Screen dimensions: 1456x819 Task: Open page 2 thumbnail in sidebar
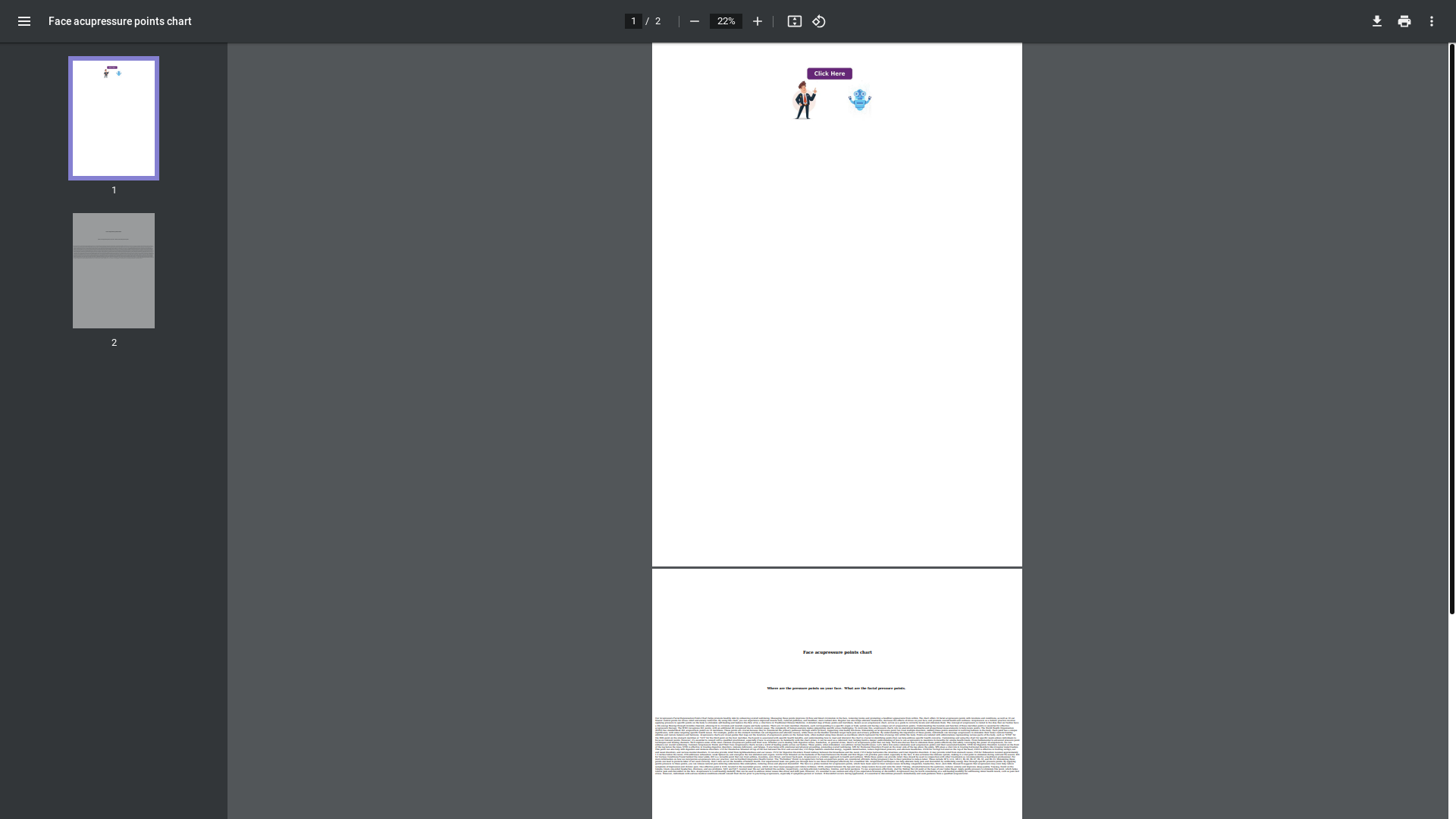(114, 271)
